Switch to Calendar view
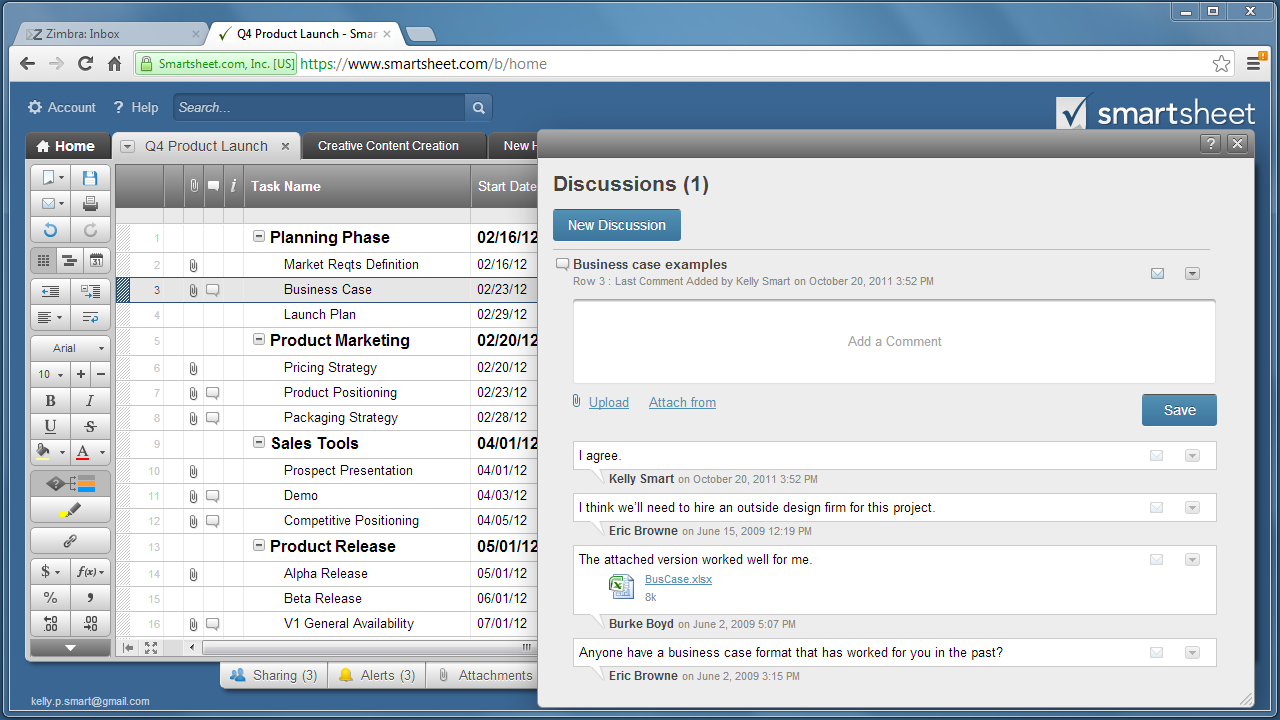The image size is (1280, 720). click(x=97, y=261)
